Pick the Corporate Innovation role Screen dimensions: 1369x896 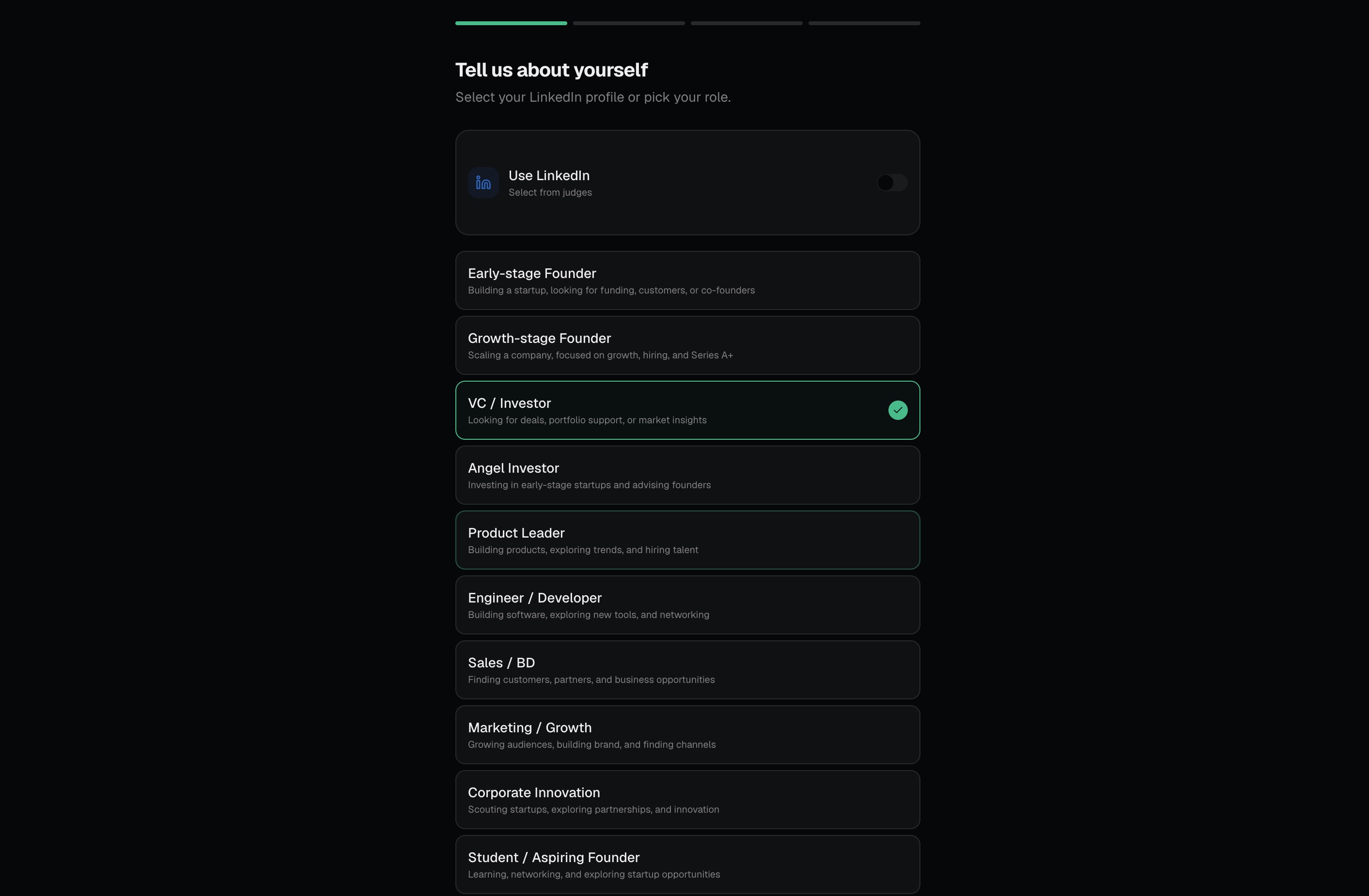(x=687, y=800)
